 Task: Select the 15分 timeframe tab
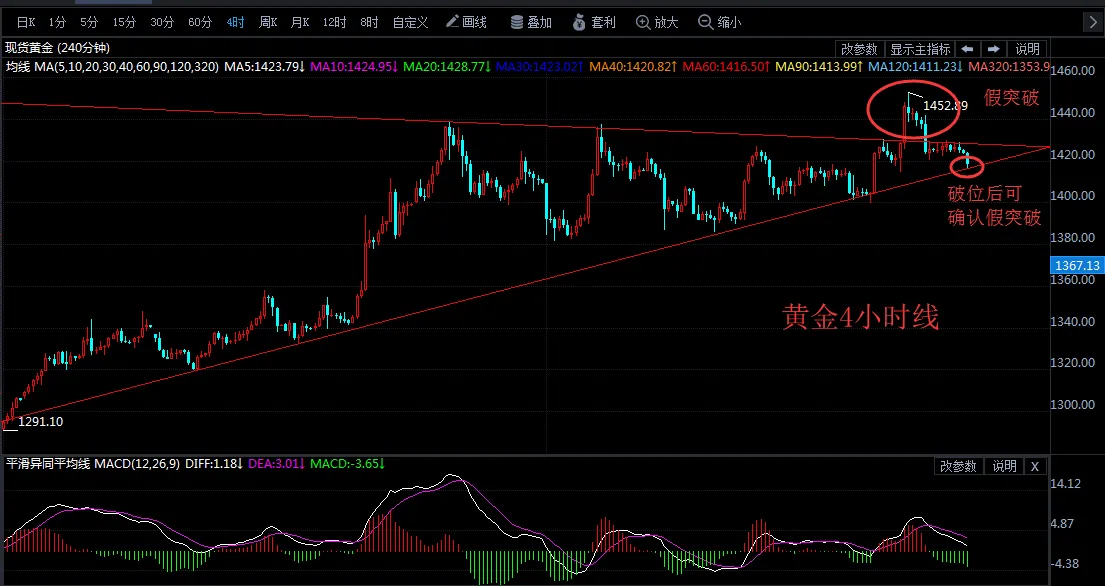point(124,23)
